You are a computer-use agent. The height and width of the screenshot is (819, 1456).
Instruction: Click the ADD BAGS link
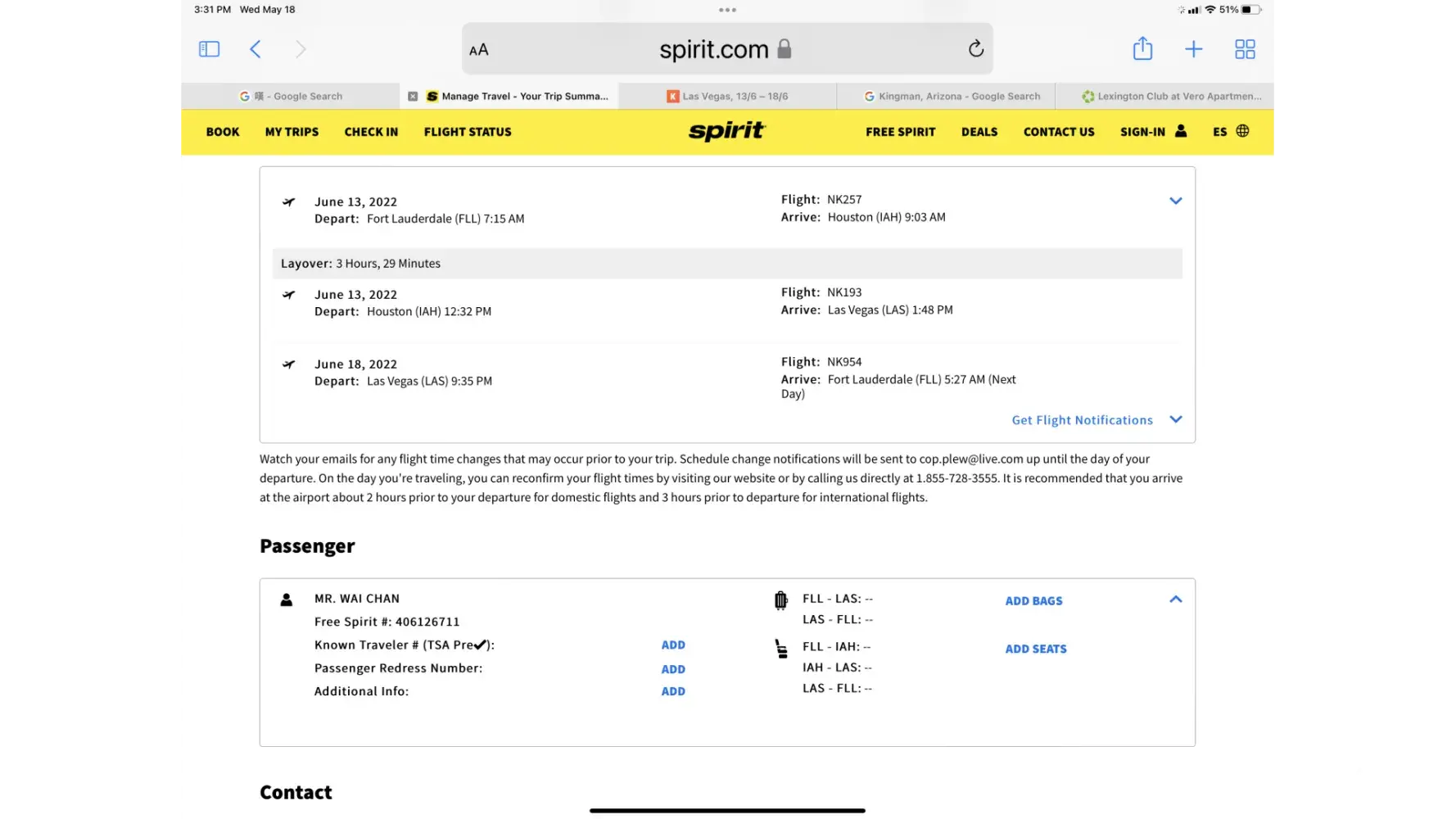1033,601
